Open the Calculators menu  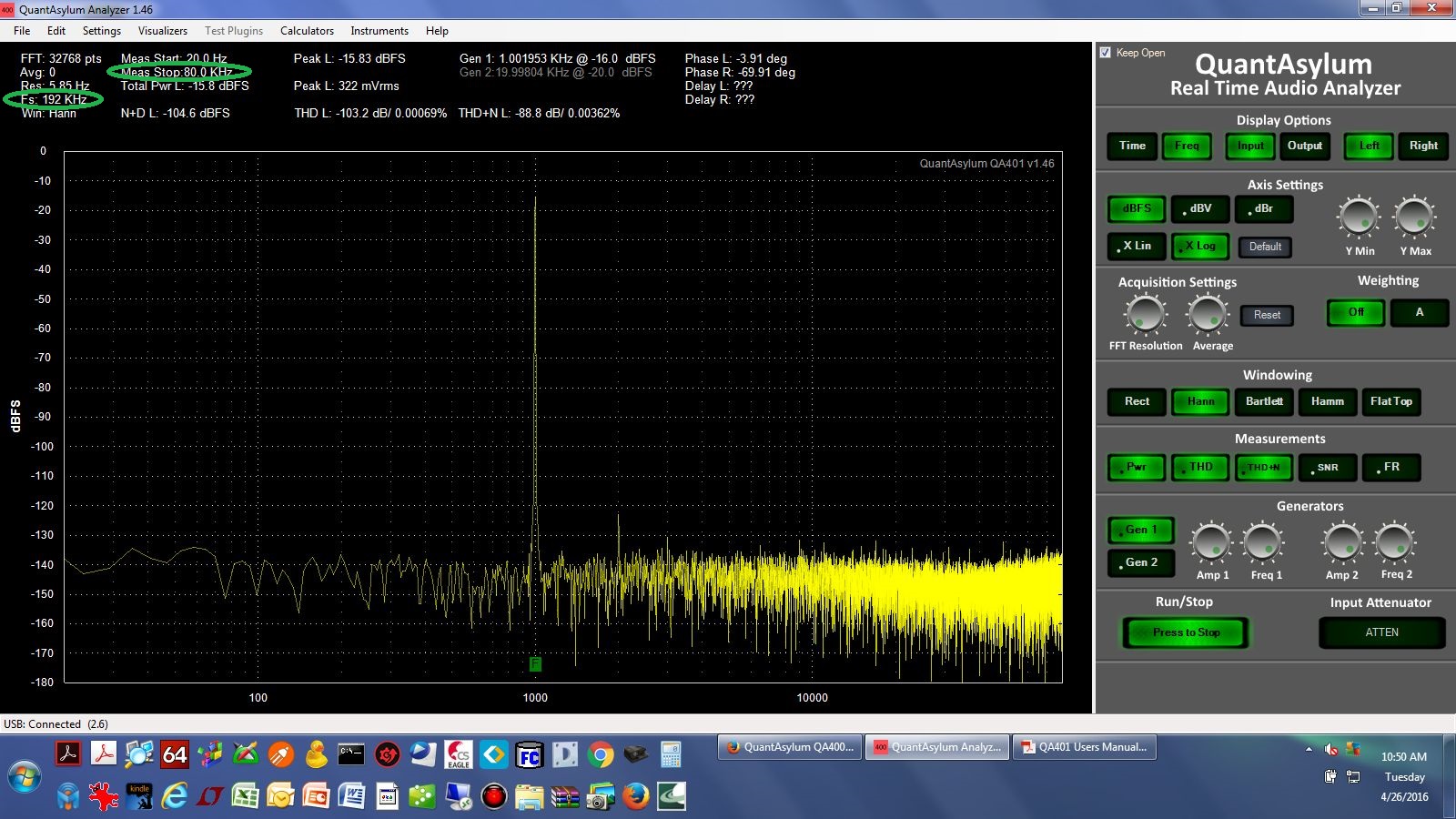(x=307, y=31)
